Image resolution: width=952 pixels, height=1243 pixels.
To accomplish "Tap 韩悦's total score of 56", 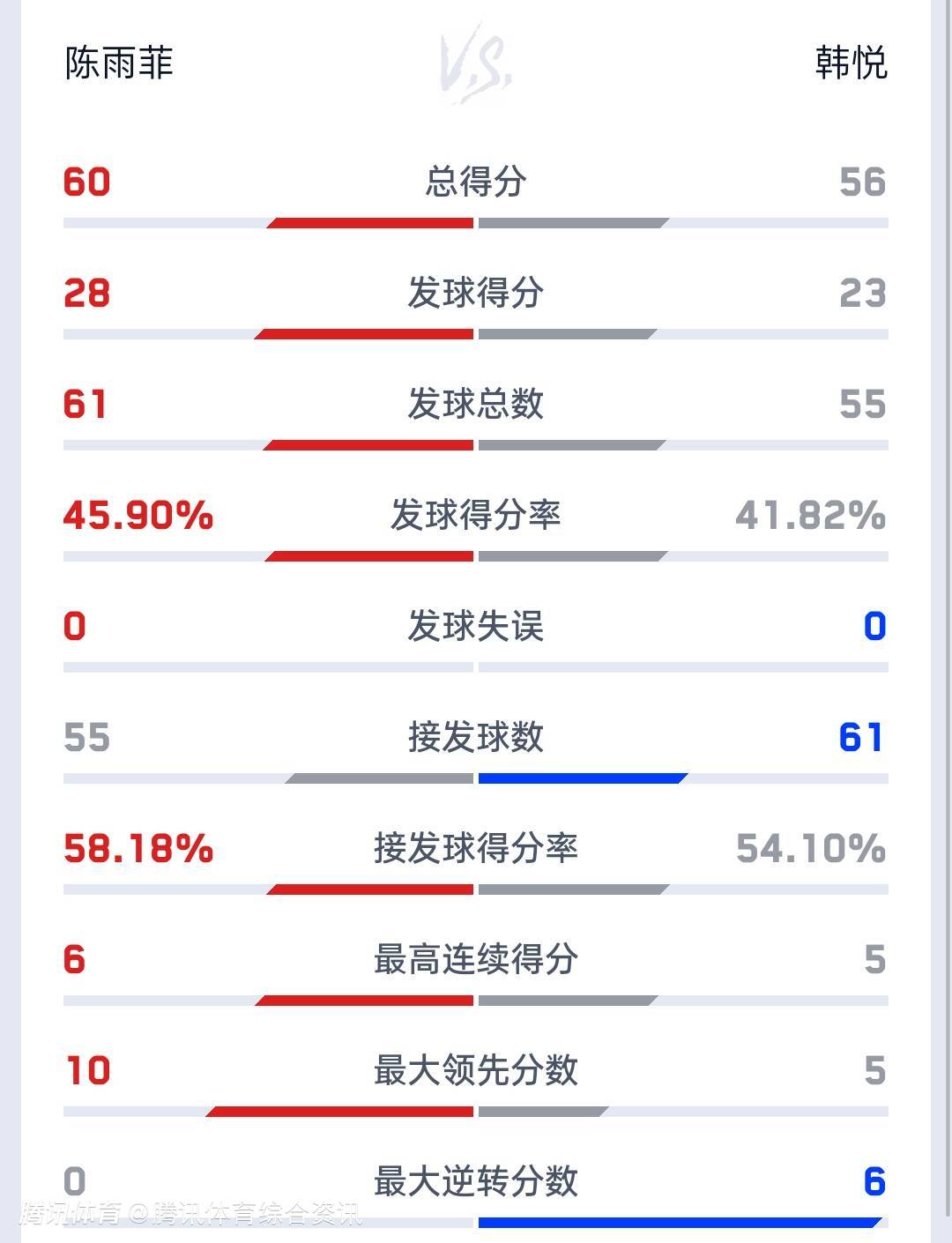I will pos(862,182).
